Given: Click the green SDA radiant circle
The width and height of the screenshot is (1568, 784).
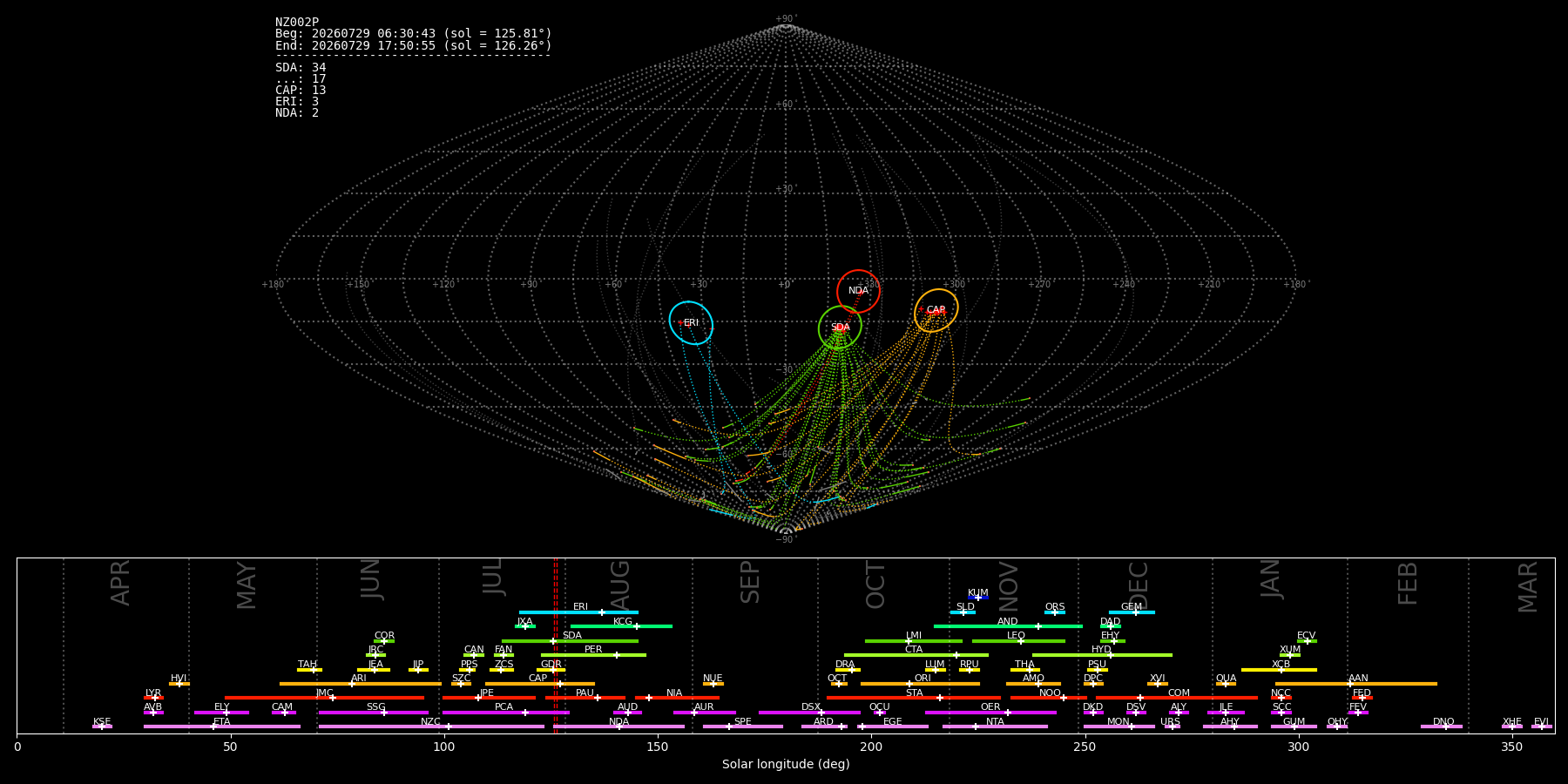Looking at the screenshot, I should [840, 328].
